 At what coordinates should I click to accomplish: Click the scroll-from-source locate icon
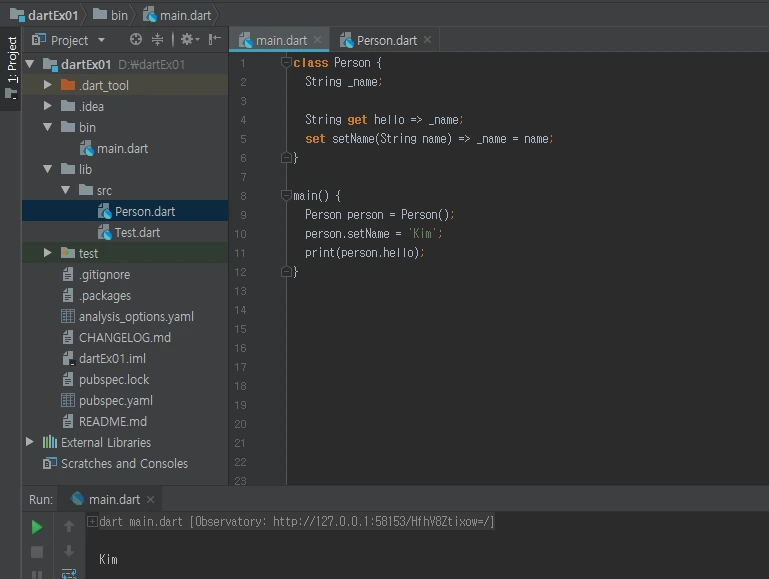point(136,40)
